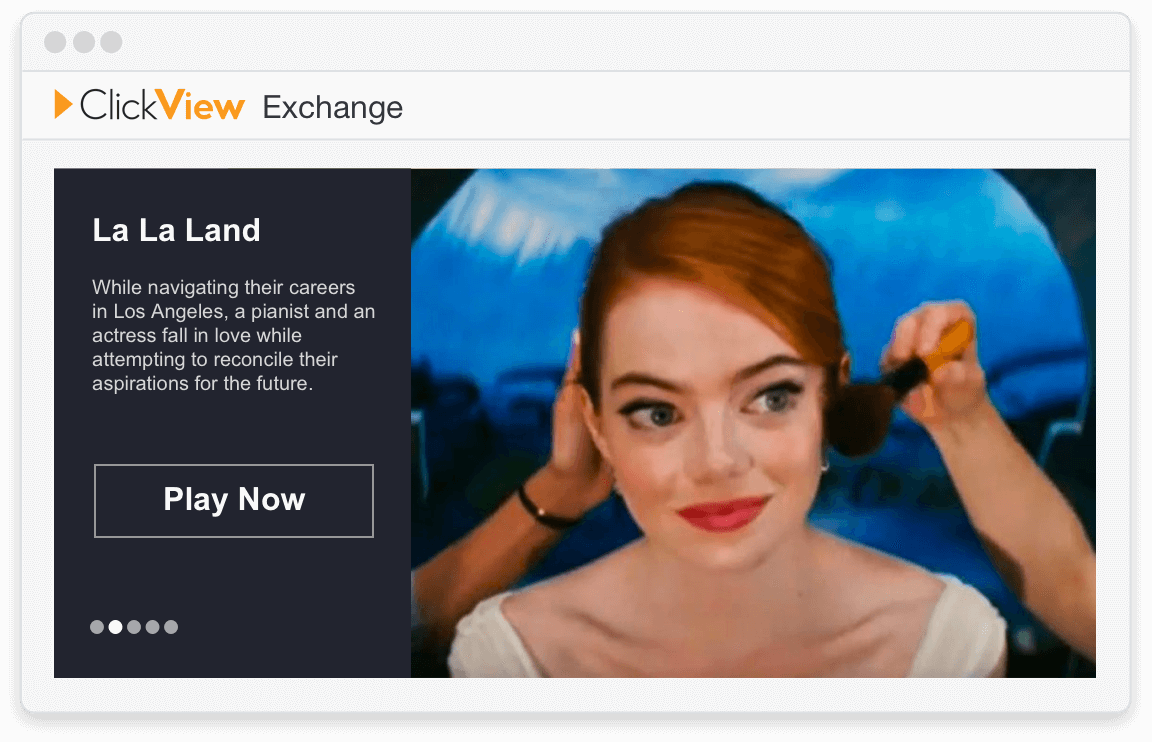Click the Play Now button

pos(234,500)
